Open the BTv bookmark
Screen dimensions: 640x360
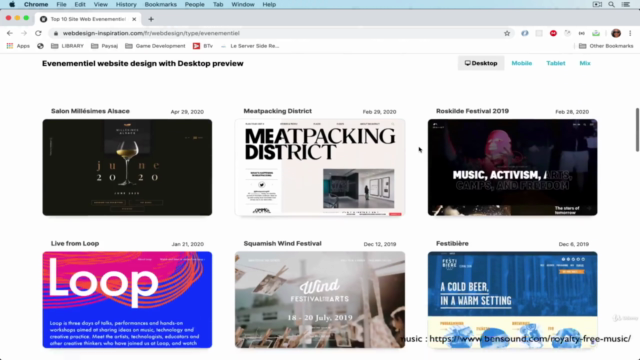click(203, 46)
